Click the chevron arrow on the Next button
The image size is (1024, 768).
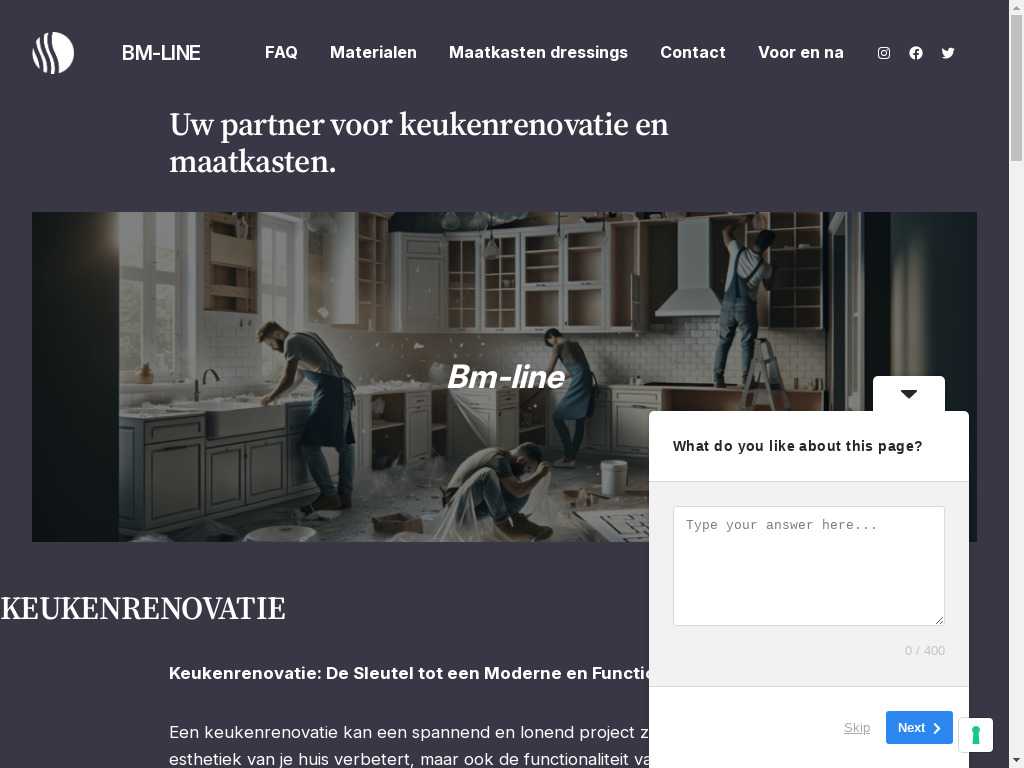[x=936, y=728]
